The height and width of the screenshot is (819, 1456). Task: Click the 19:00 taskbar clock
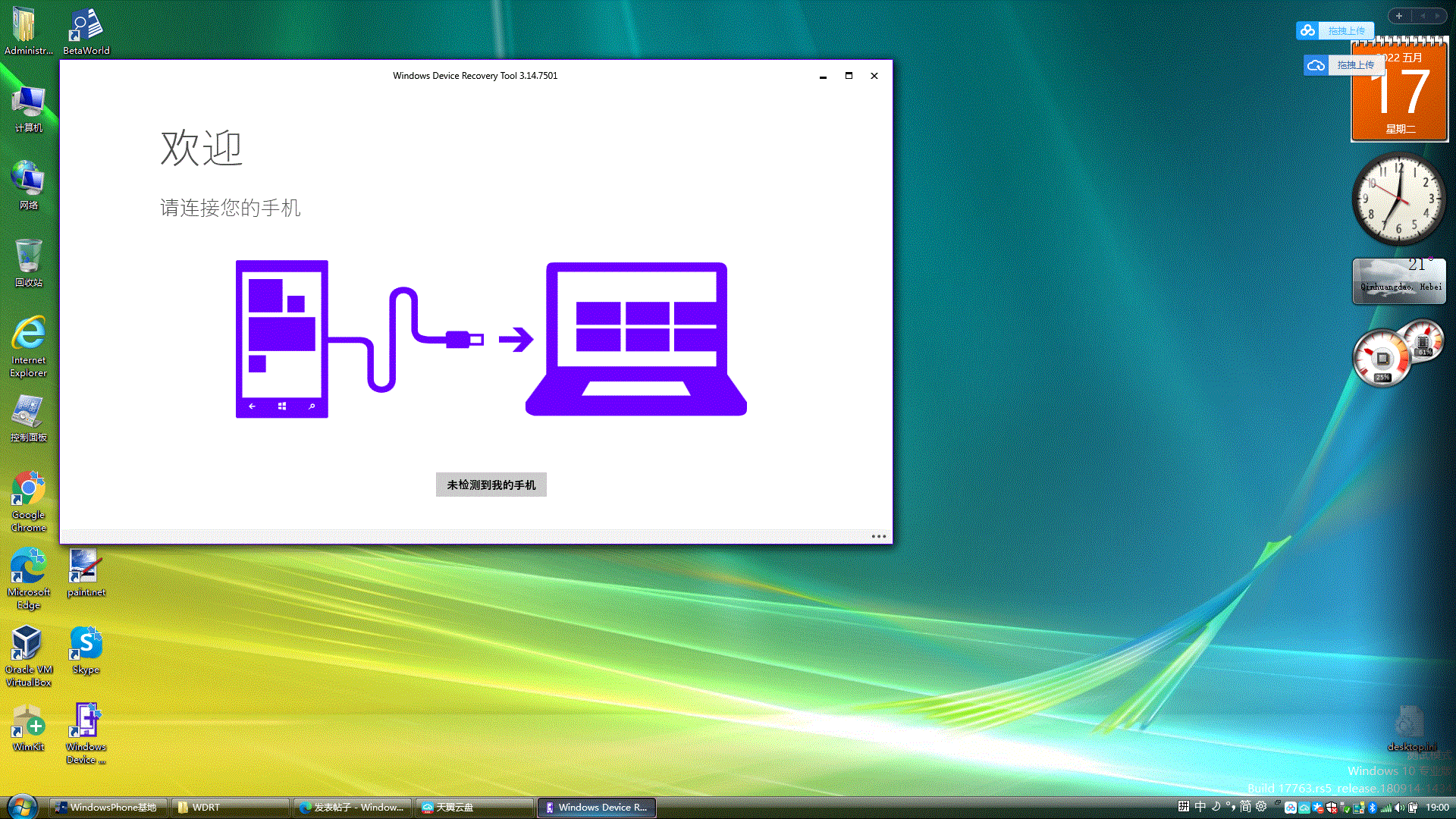pyautogui.click(x=1437, y=808)
